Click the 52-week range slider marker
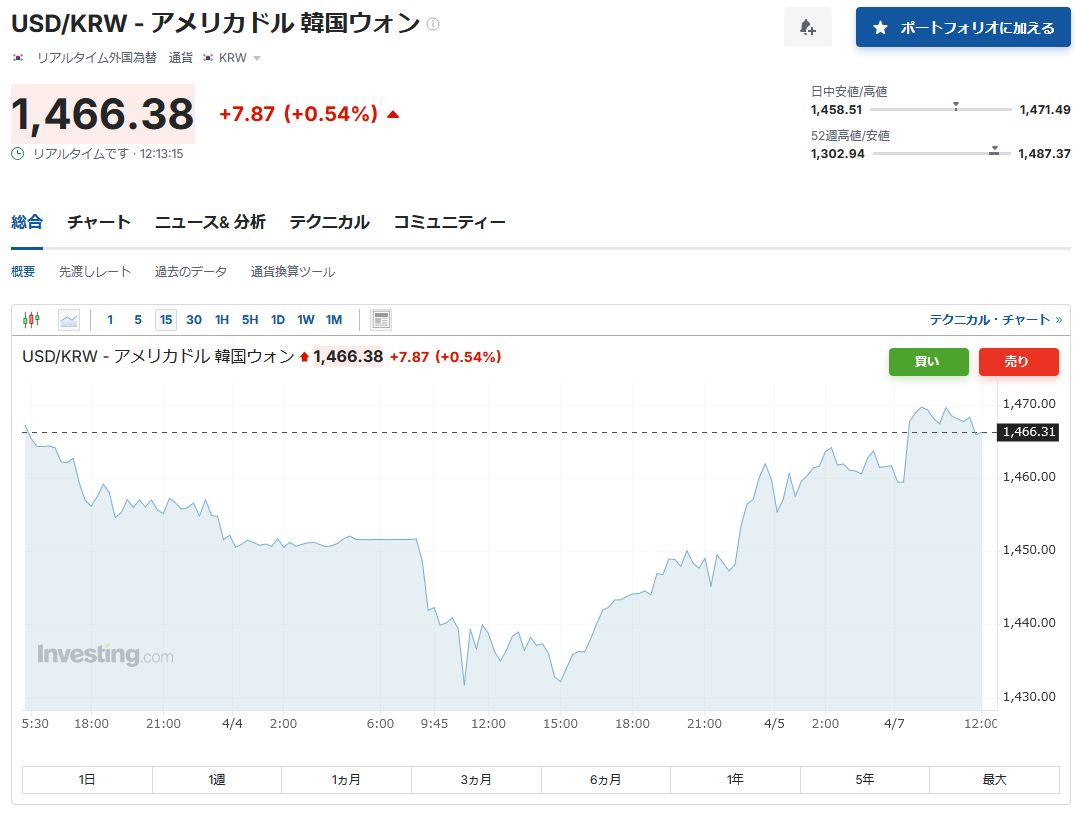 pyautogui.click(x=994, y=151)
